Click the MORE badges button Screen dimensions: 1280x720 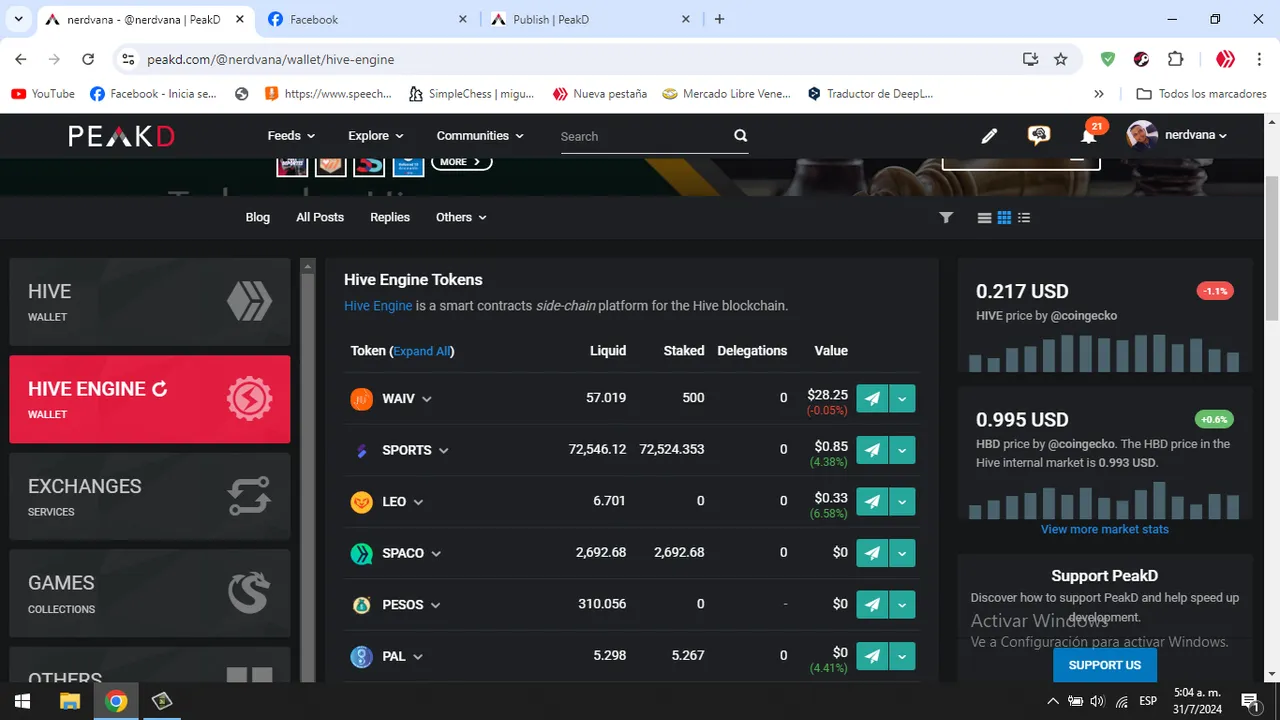point(462,161)
